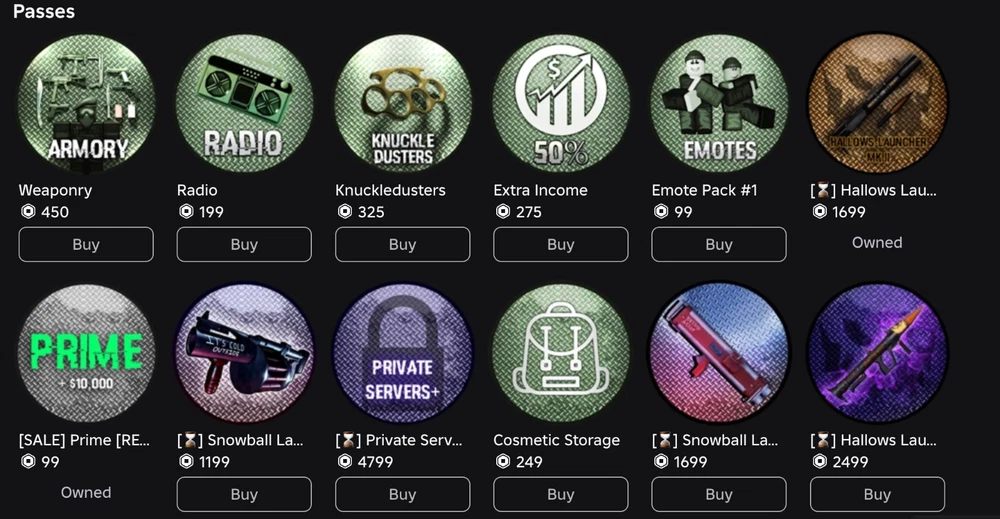This screenshot has width=1000, height=519.
Task: Click the 50% Extra Income icon
Action: 561,103
